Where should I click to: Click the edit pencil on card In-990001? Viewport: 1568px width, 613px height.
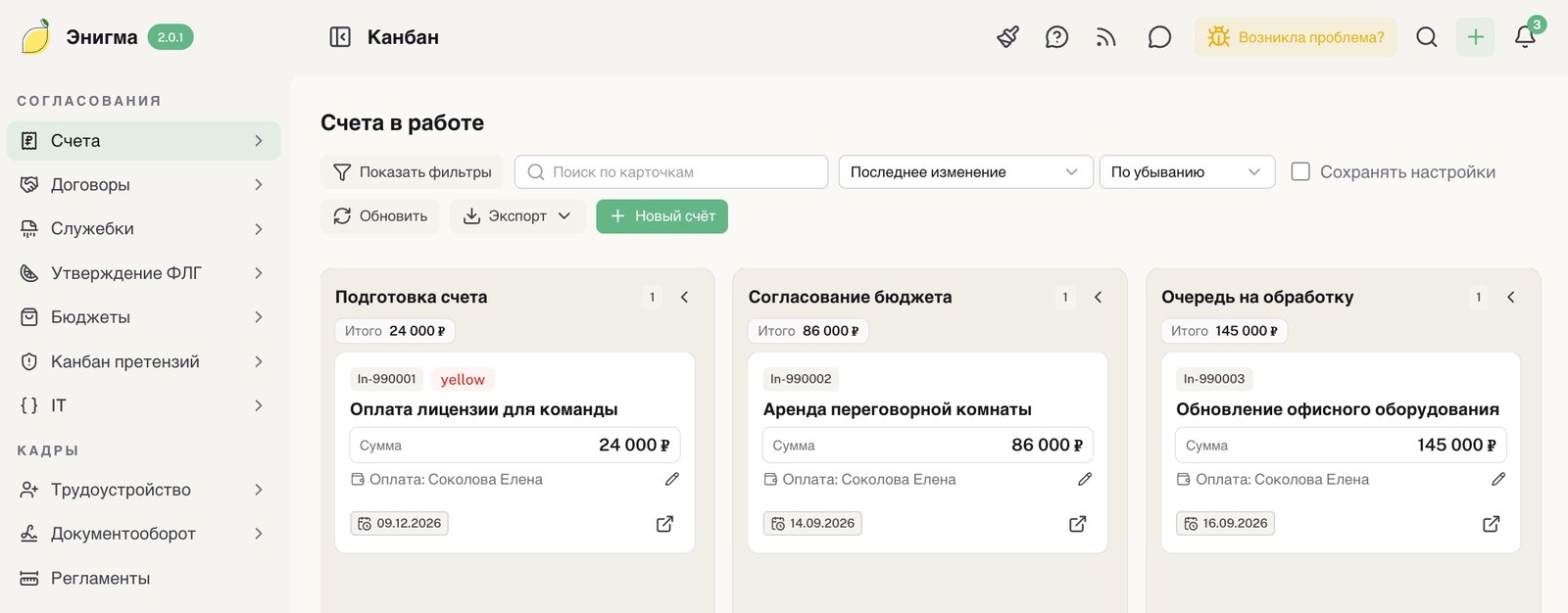(672, 479)
